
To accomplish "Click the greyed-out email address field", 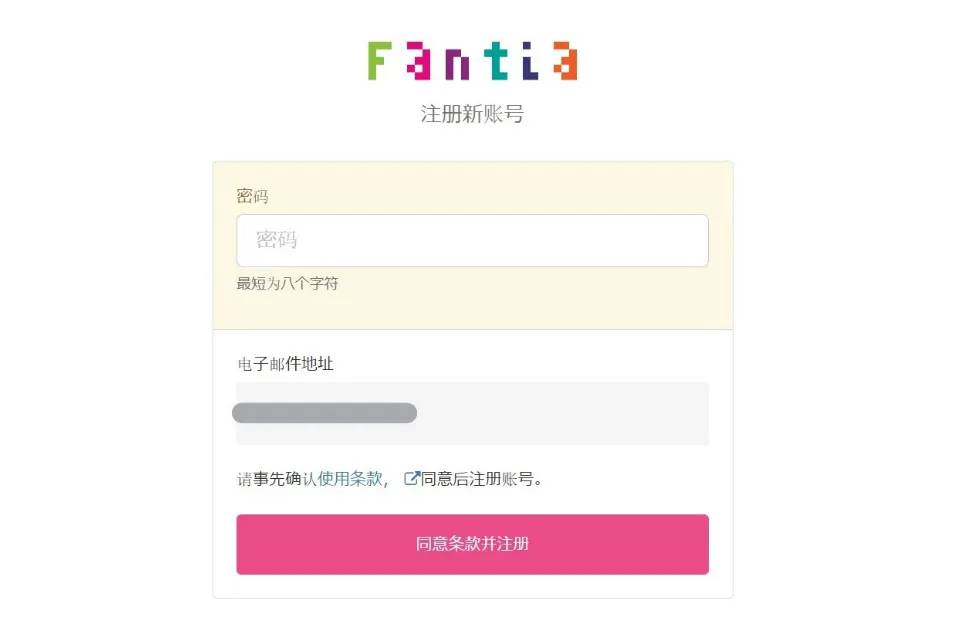I will pos(472,413).
